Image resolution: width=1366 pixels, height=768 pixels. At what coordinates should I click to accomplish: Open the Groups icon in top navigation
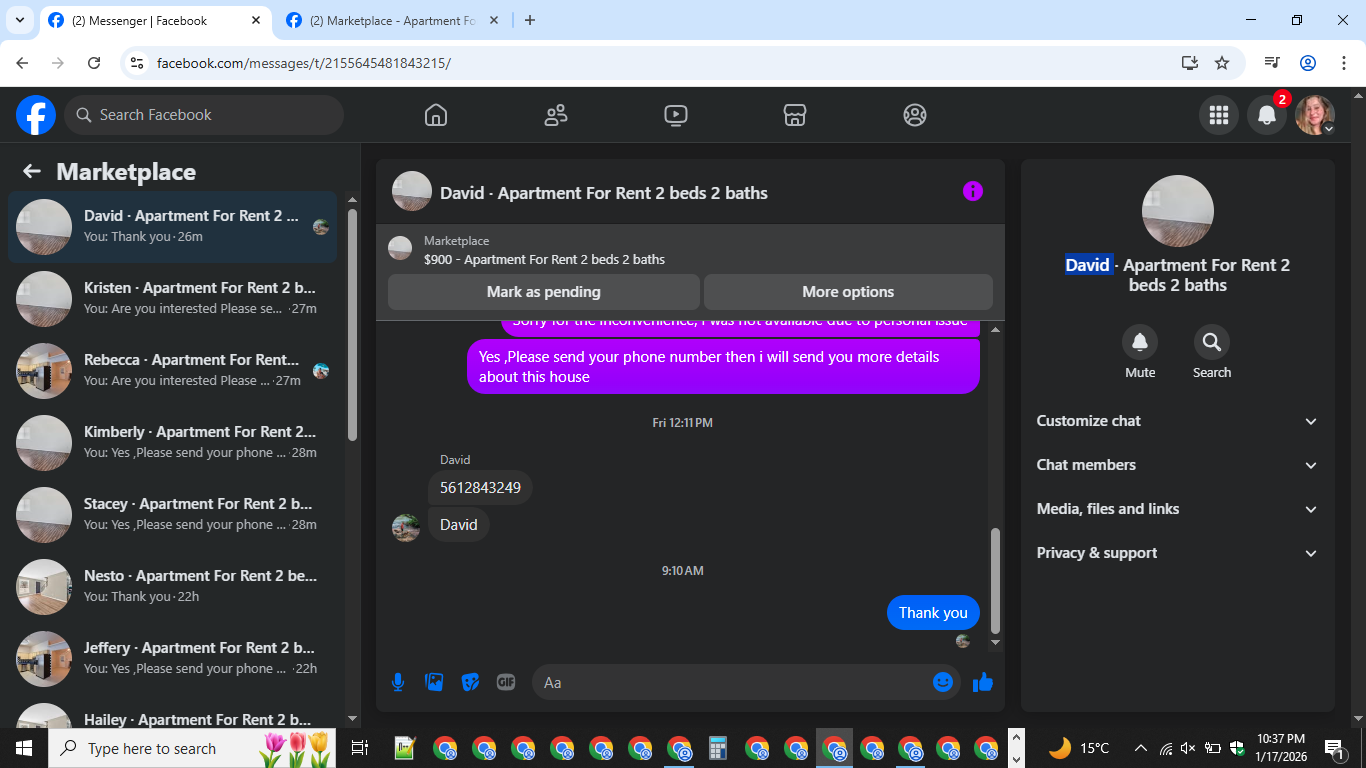[915, 115]
